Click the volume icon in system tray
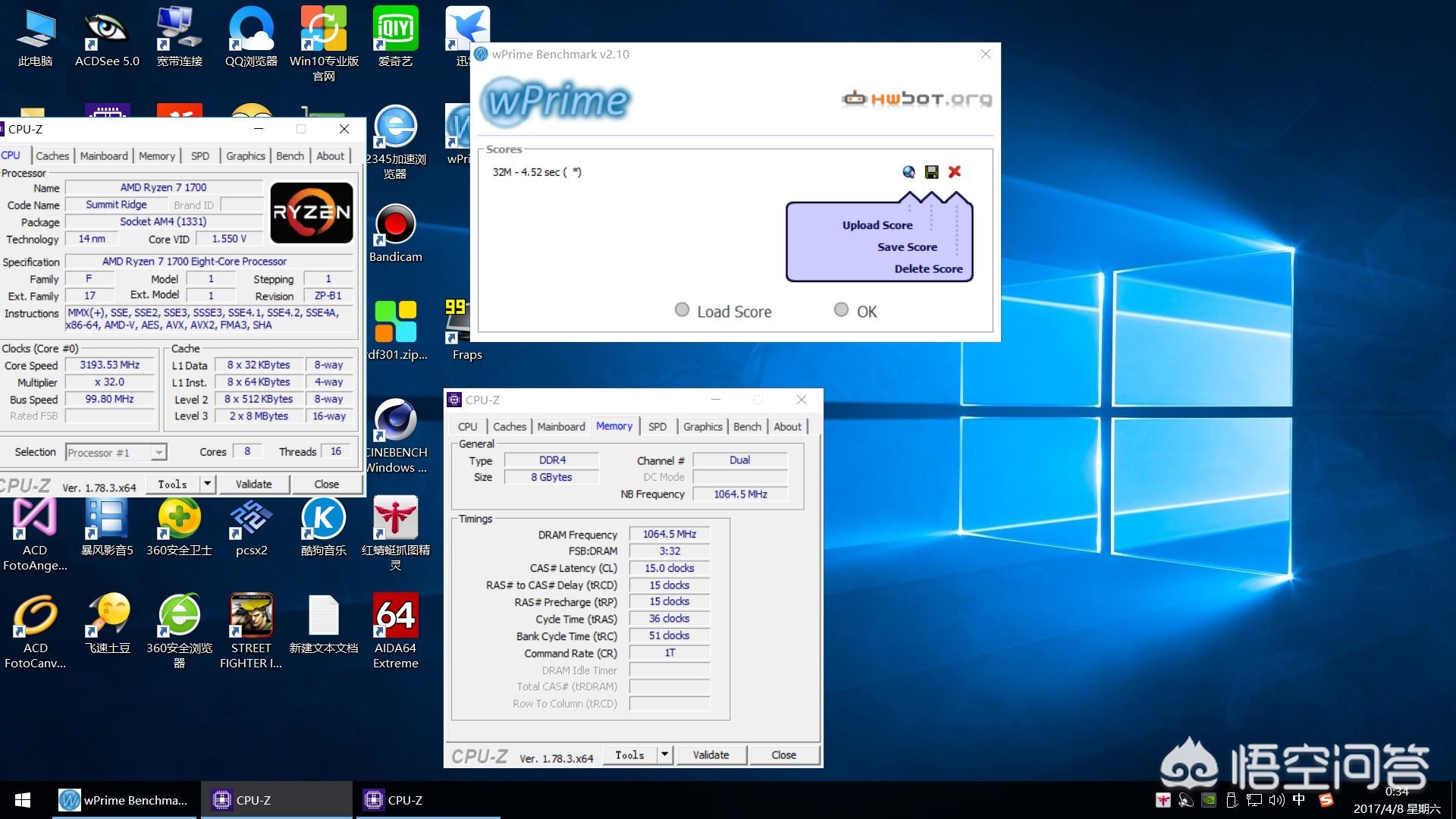The height and width of the screenshot is (819, 1456). click(1276, 800)
